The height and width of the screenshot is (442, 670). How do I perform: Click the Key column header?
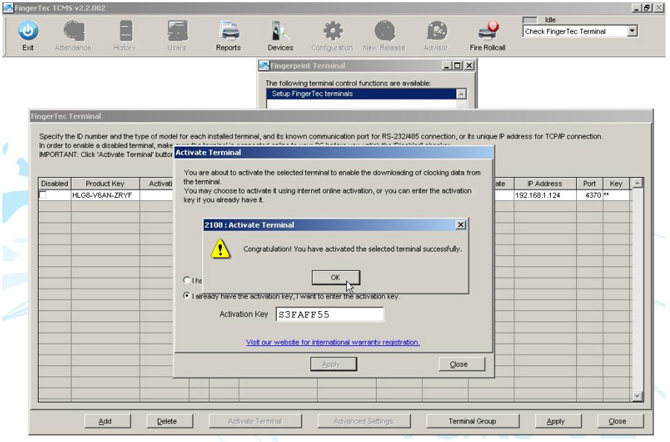(x=616, y=183)
